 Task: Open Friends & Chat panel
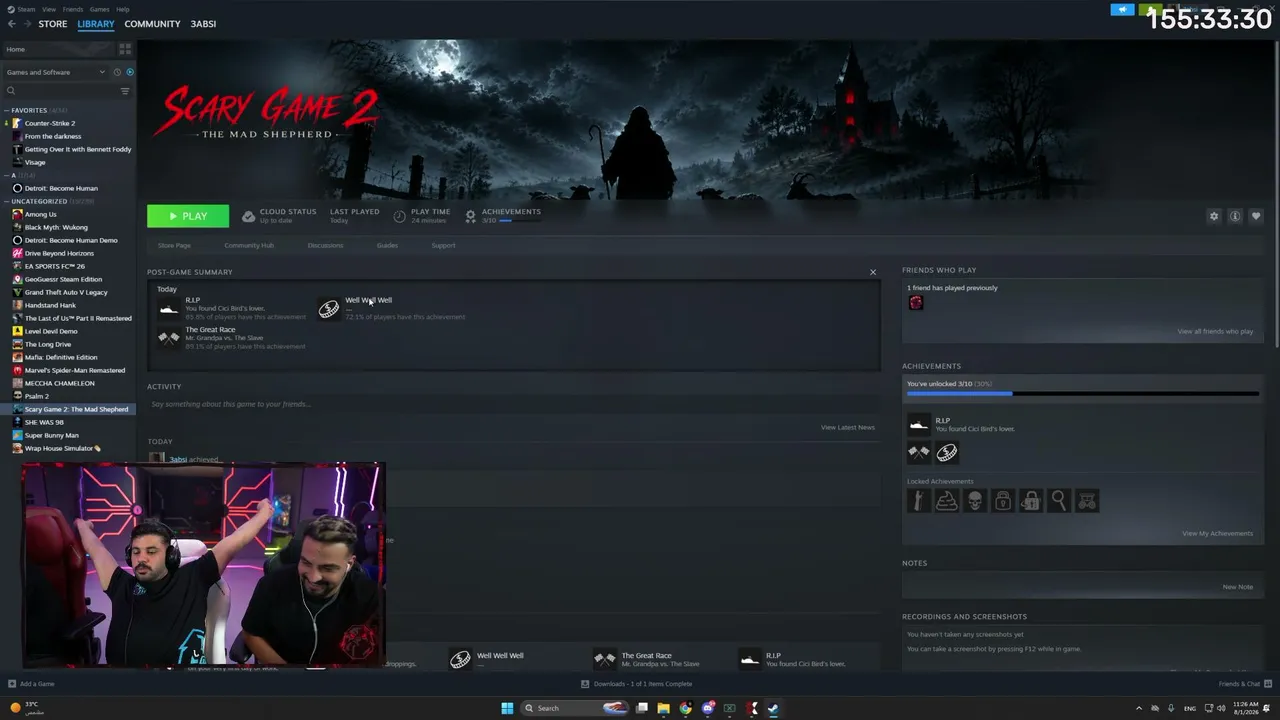(x=1244, y=684)
